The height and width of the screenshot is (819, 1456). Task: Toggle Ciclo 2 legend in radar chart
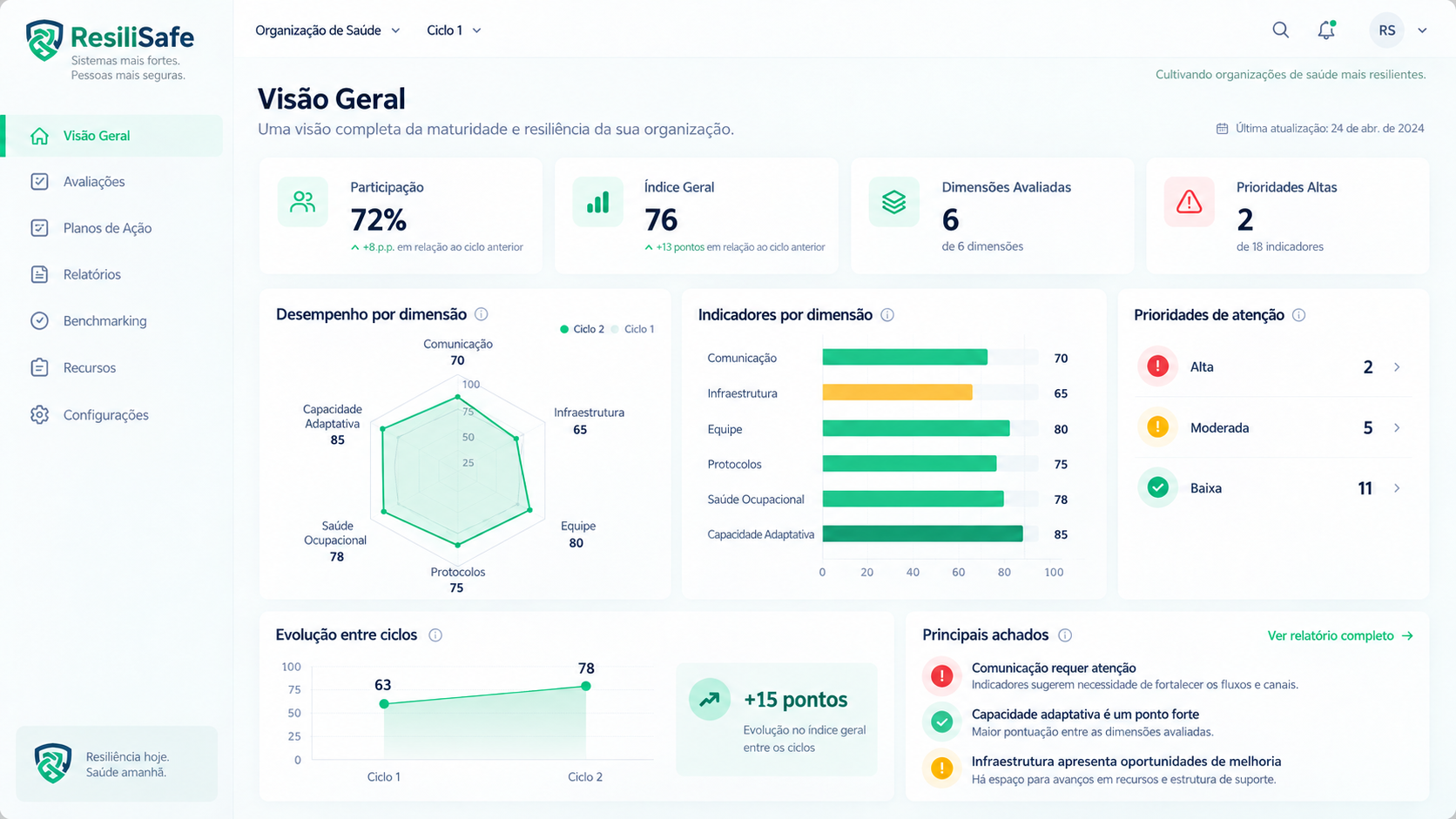(x=583, y=329)
